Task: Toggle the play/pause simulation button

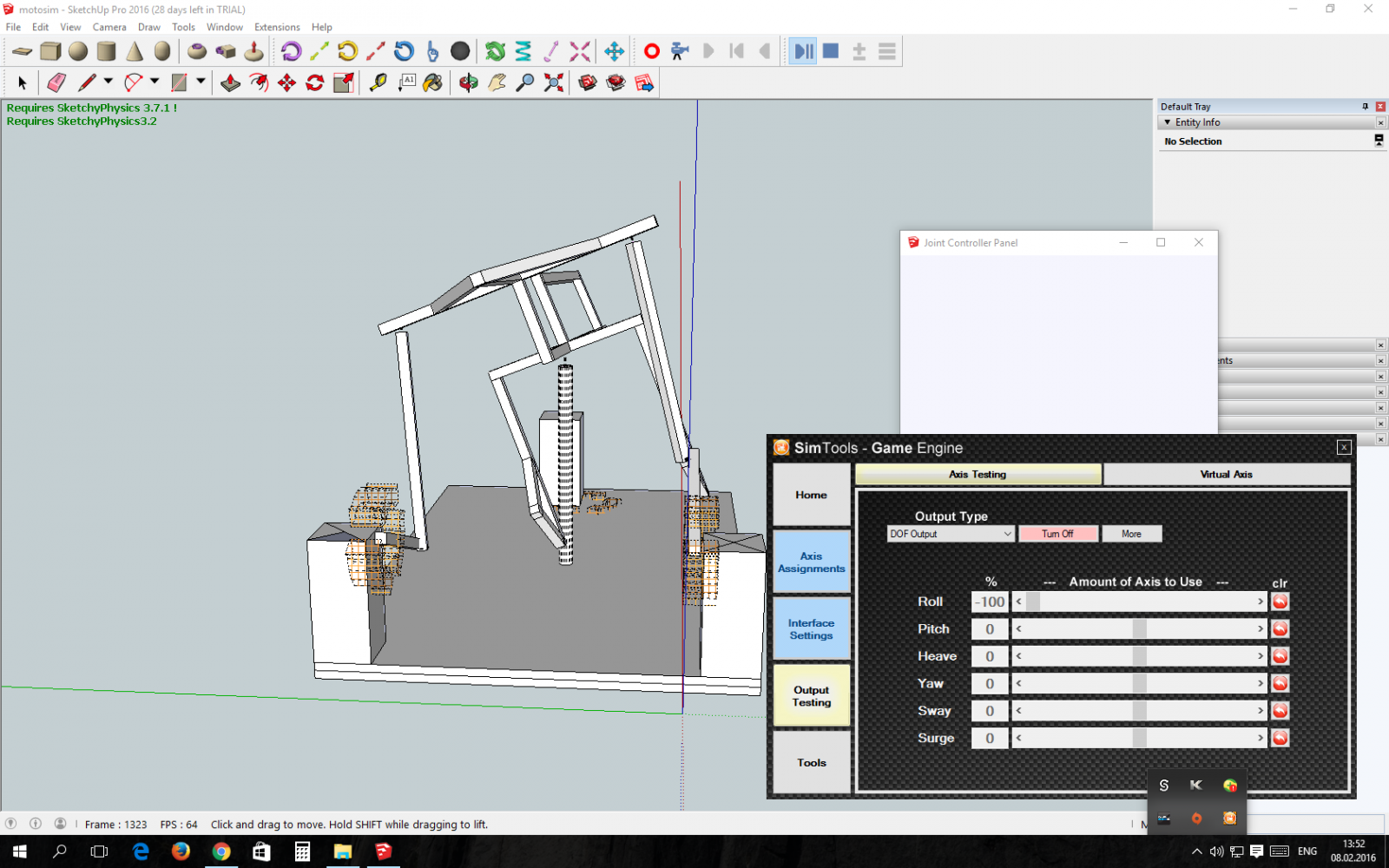Action: coord(804,51)
